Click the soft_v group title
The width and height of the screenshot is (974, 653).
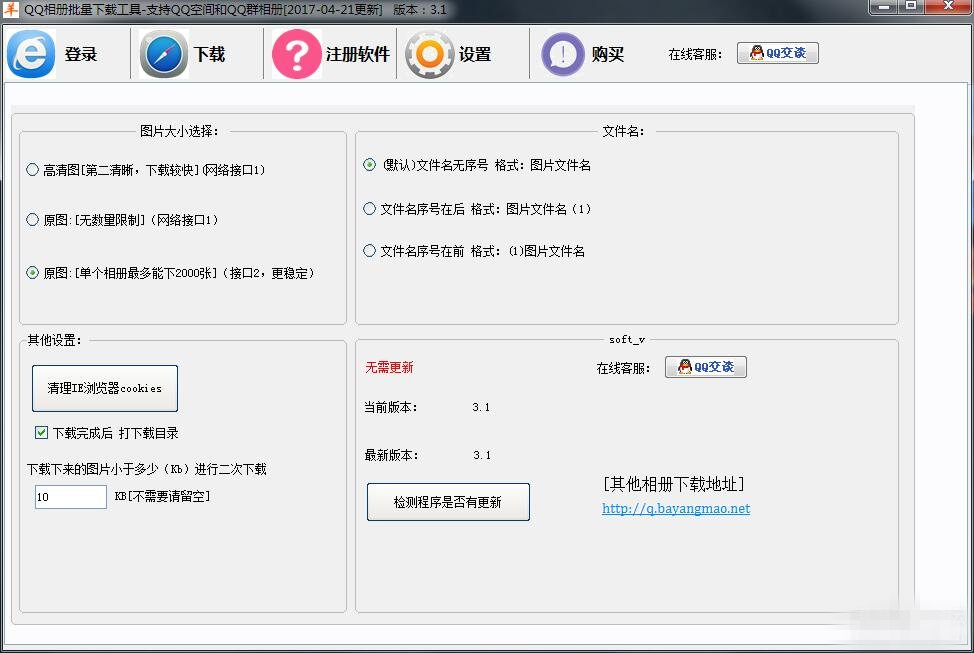click(627, 339)
